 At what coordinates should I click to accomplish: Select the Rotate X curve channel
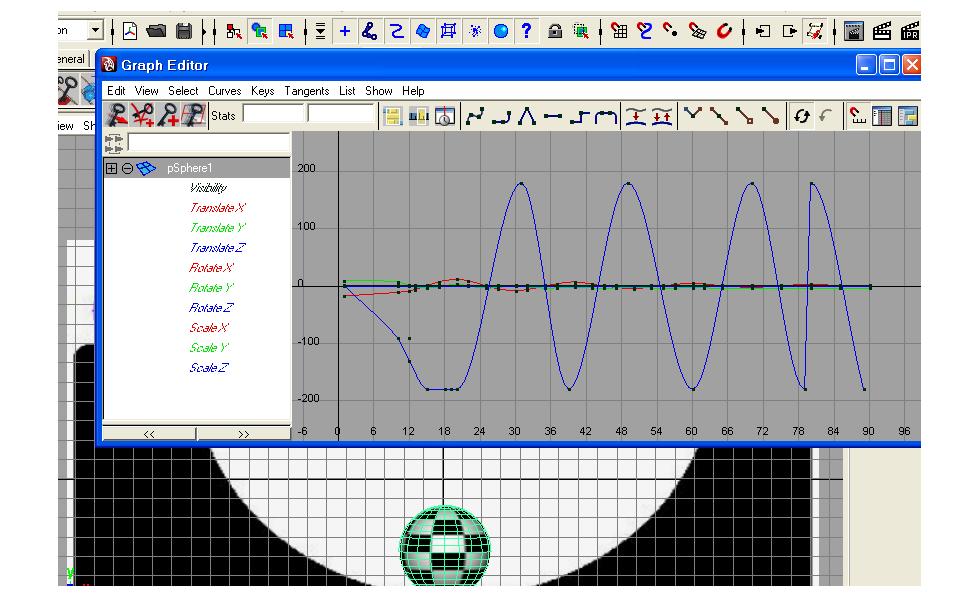(211, 268)
